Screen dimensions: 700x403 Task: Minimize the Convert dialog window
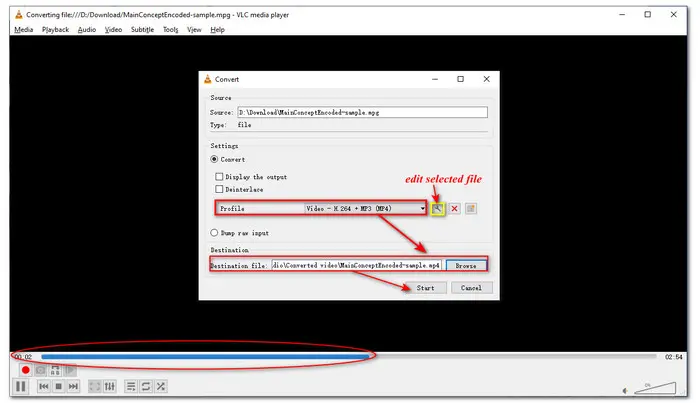[x=435, y=79]
